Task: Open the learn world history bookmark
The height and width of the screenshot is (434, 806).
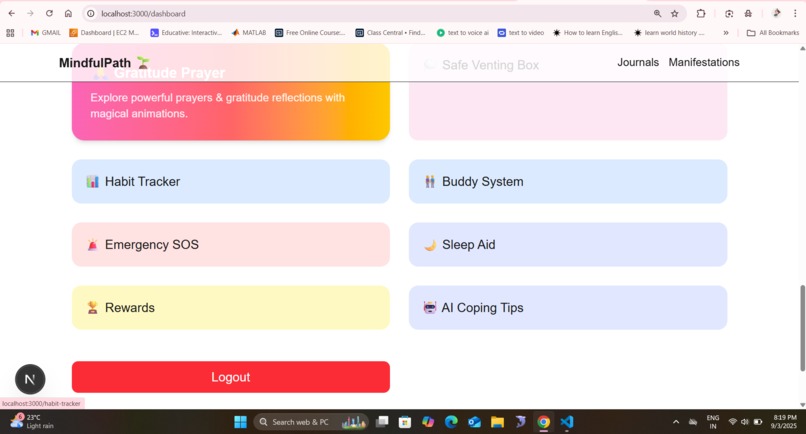Action: tap(669, 32)
